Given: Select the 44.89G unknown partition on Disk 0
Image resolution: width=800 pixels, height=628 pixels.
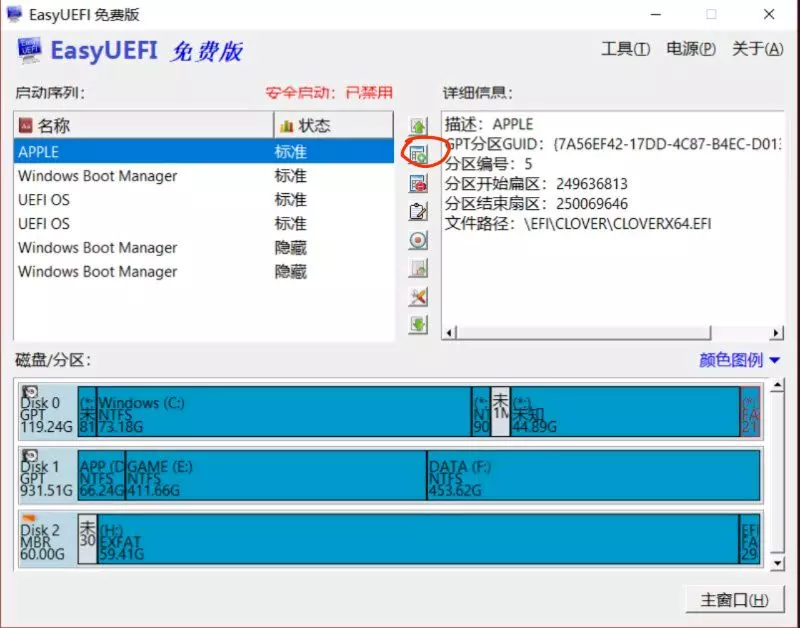Looking at the screenshot, I should click(625, 412).
